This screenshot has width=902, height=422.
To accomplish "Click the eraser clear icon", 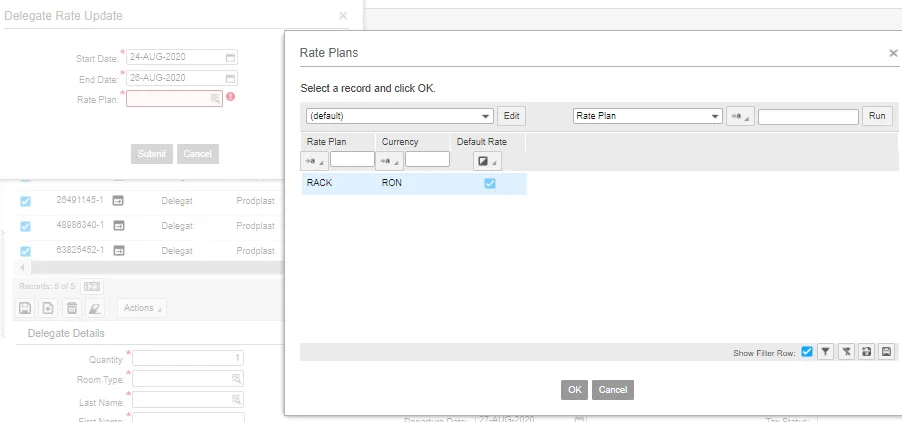I will (95, 308).
